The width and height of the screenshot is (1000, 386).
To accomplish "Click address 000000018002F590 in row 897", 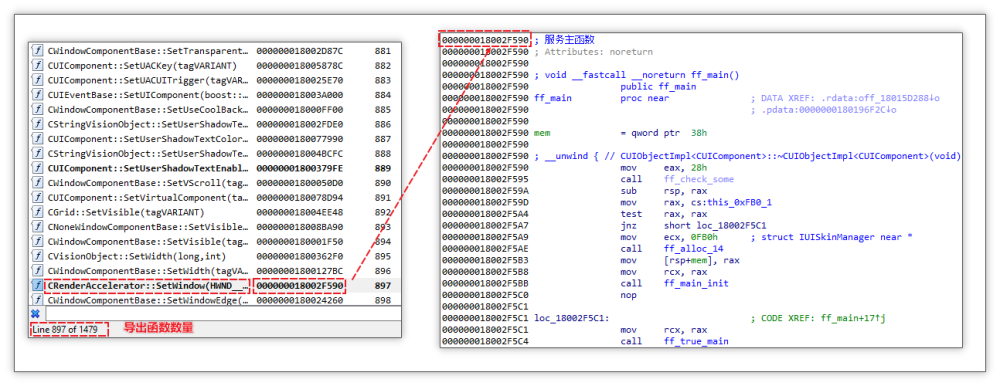I will [300, 285].
